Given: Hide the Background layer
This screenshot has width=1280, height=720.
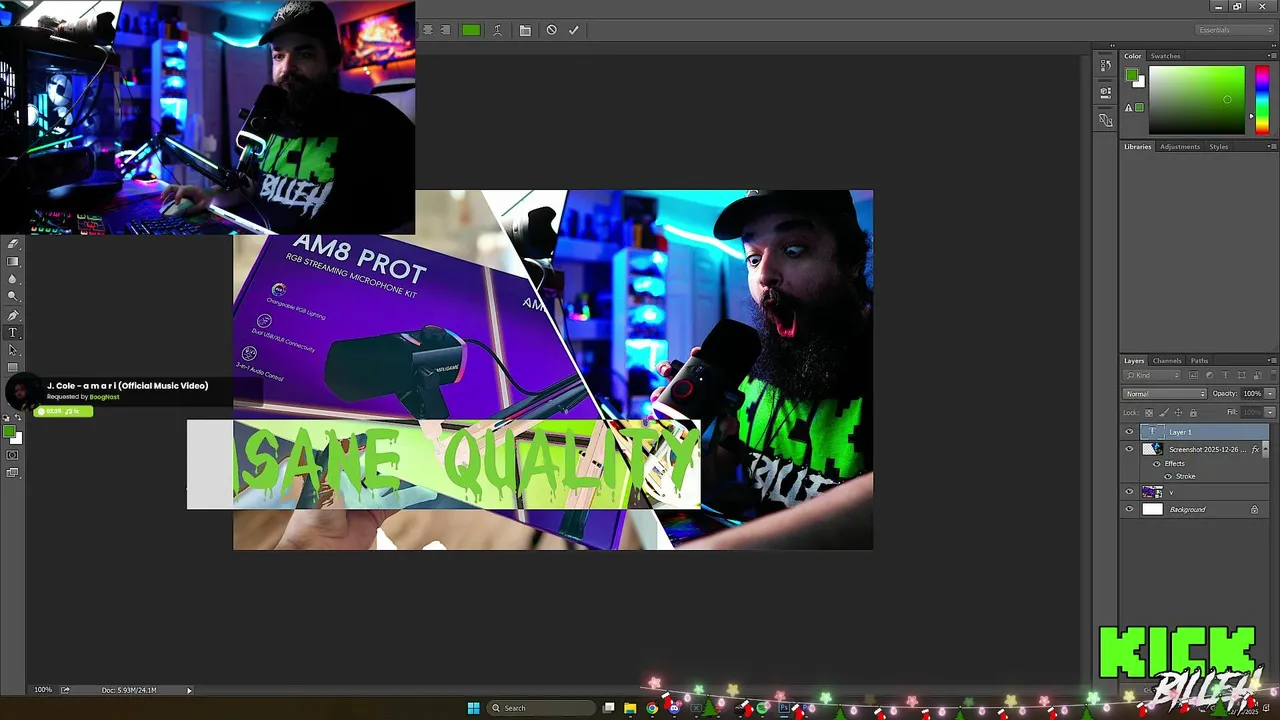Looking at the screenshot, I should (x=1129, y=509).
